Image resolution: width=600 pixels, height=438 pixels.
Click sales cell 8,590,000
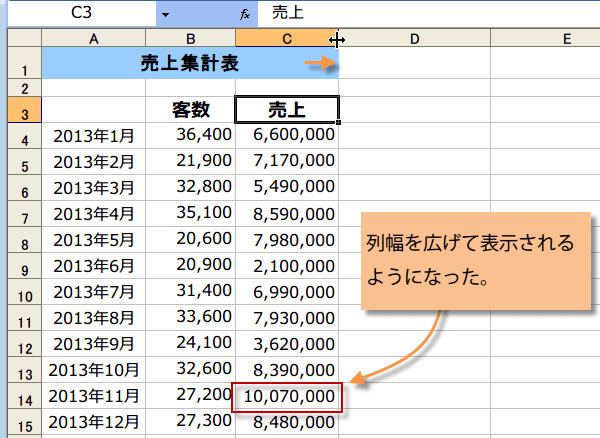[x=287, y=214]
